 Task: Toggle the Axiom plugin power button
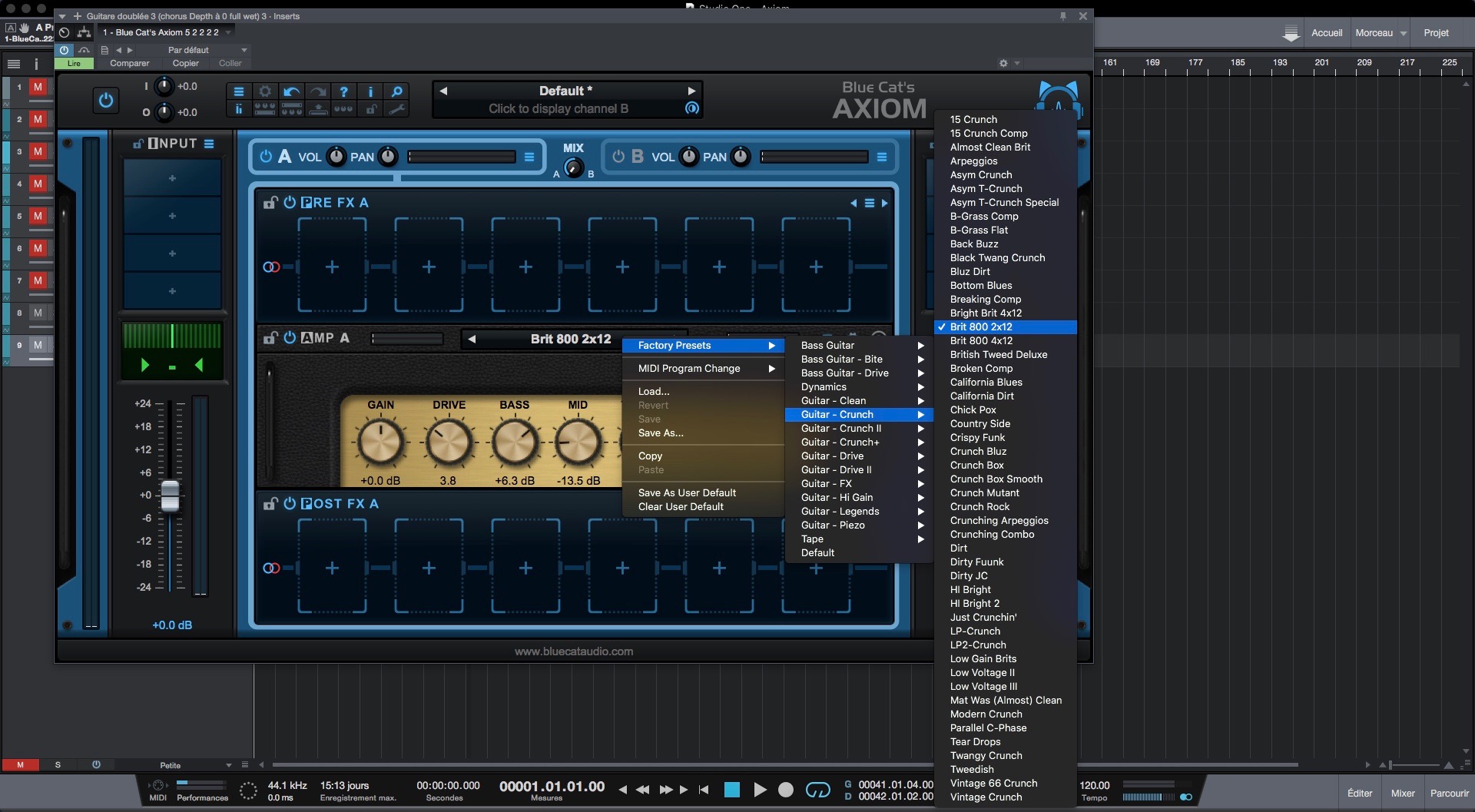(x=106, y=100)
